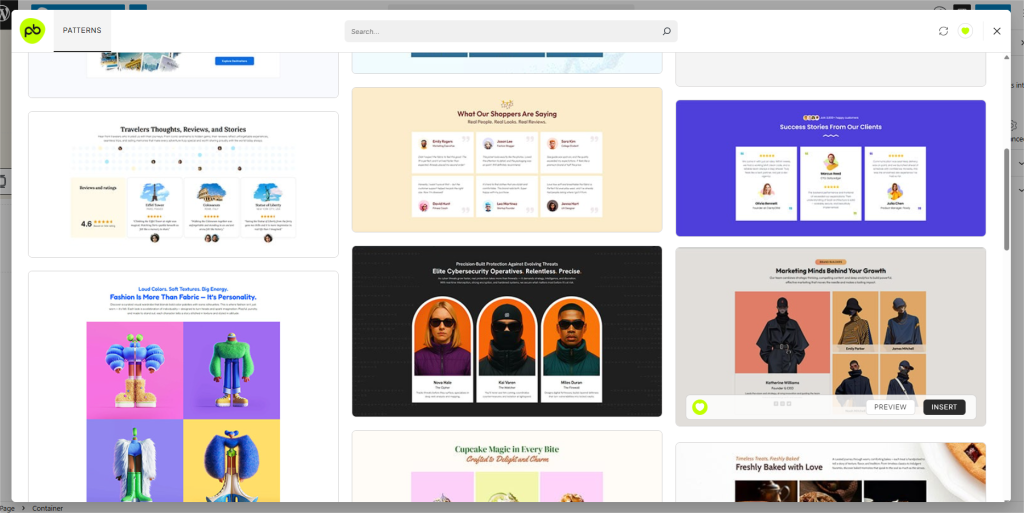Viewport: 1024px width, 513px height.
Task: Pick the Cupcake Magic in Every Bite pattern
Action: (506, 466)
